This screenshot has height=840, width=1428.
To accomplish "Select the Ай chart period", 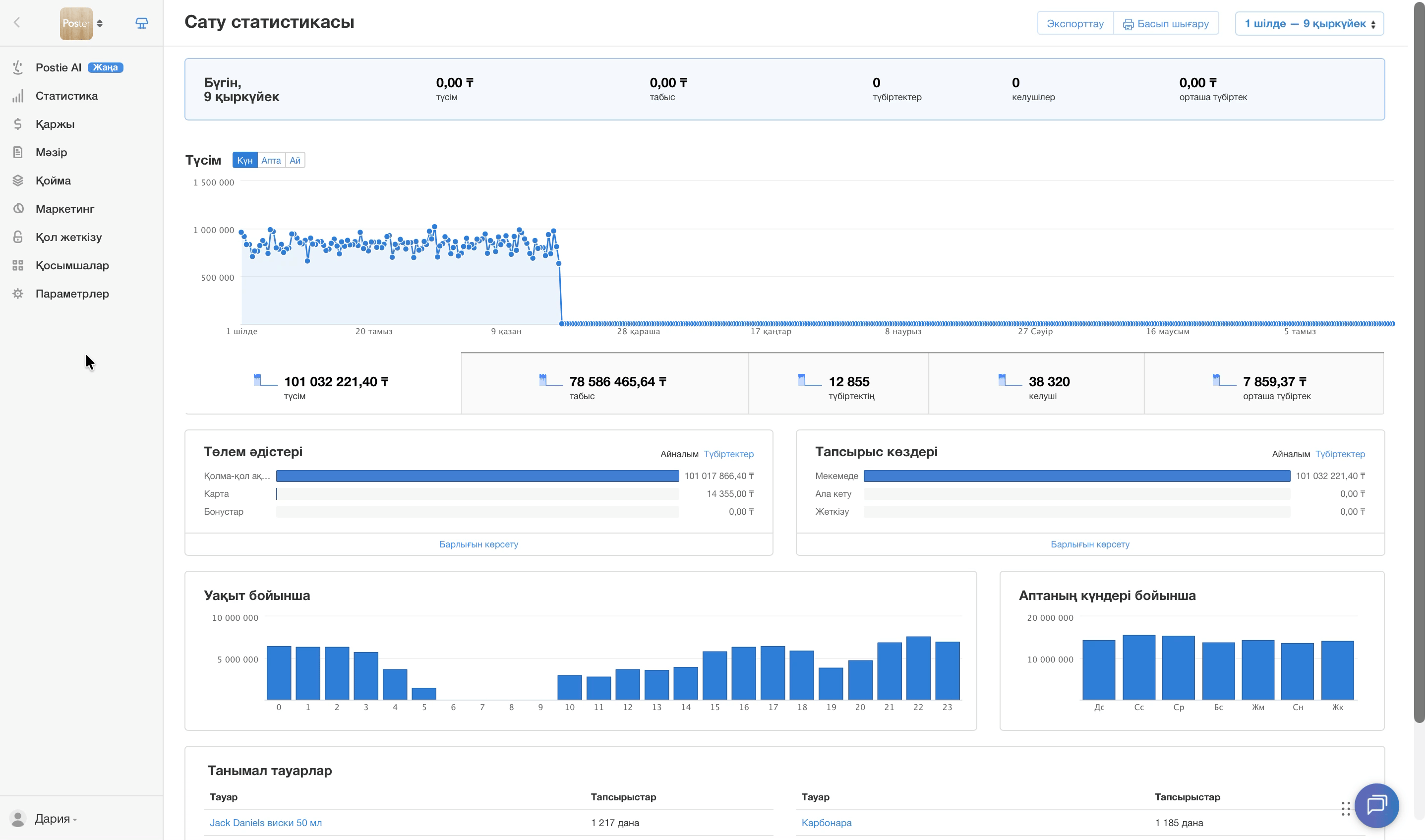I will [x=295, y=160].
